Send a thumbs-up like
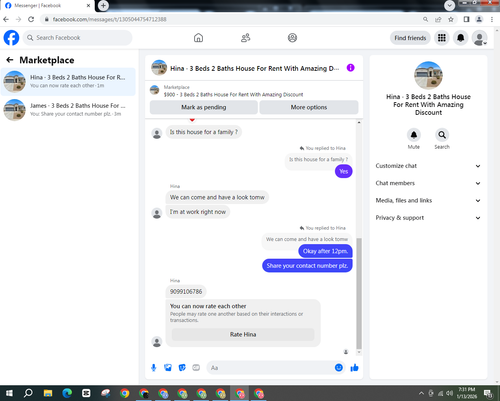The width and height of the screenshot is (500, 401). [x=354, y=367]
